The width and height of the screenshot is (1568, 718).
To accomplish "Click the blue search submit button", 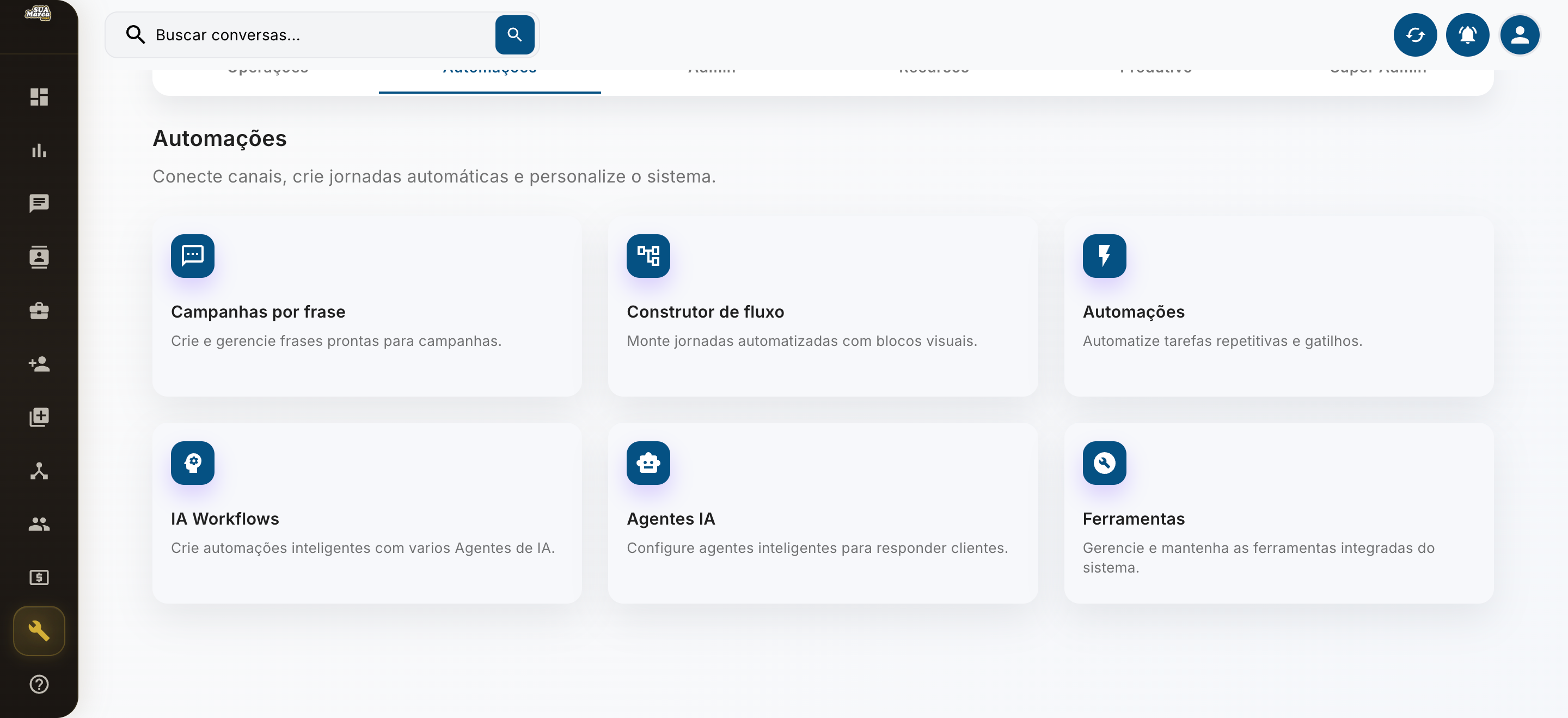I will point(514,35).
